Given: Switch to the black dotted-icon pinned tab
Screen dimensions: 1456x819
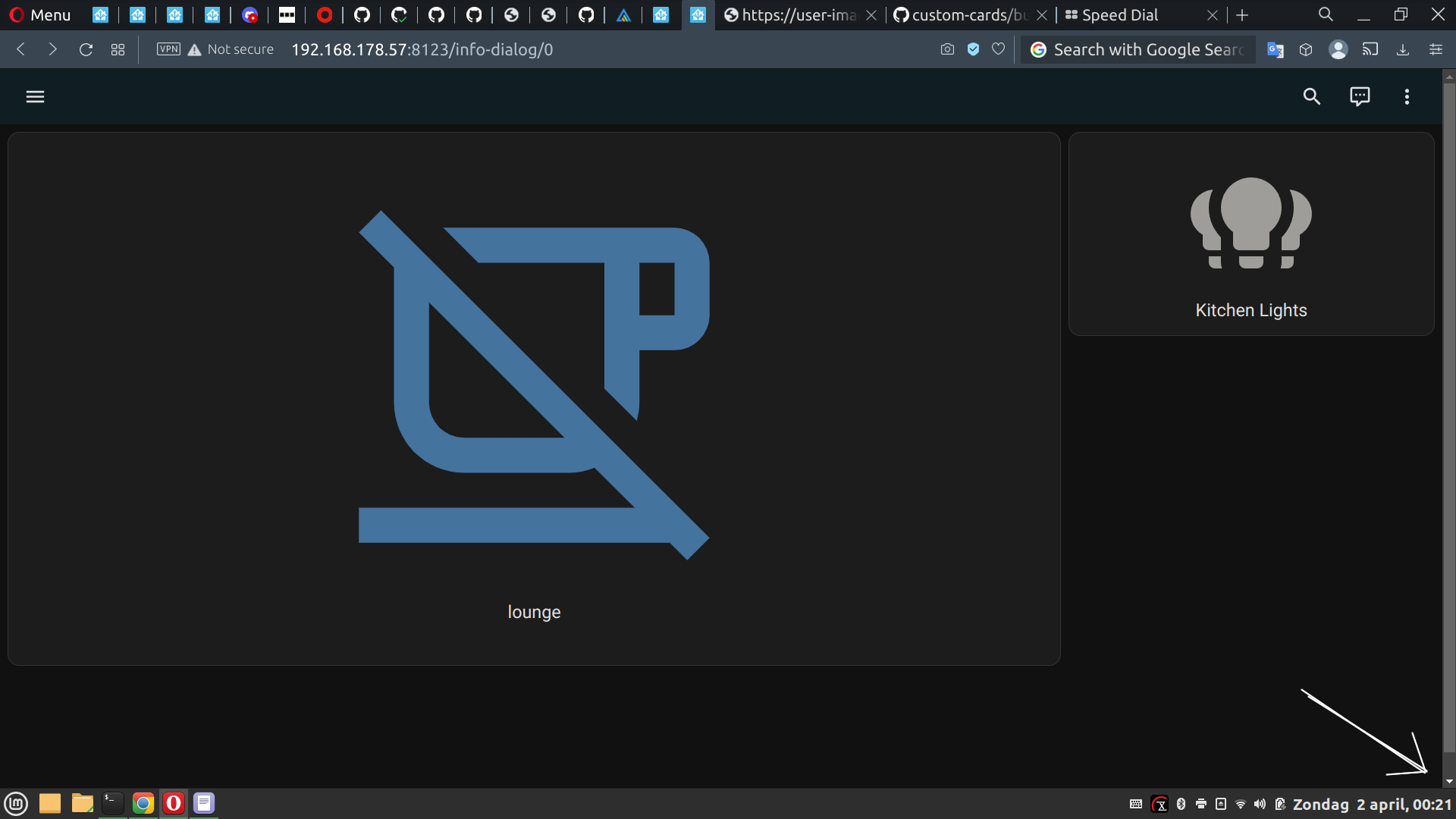Looking at the screenshot, I should [287, 15].
